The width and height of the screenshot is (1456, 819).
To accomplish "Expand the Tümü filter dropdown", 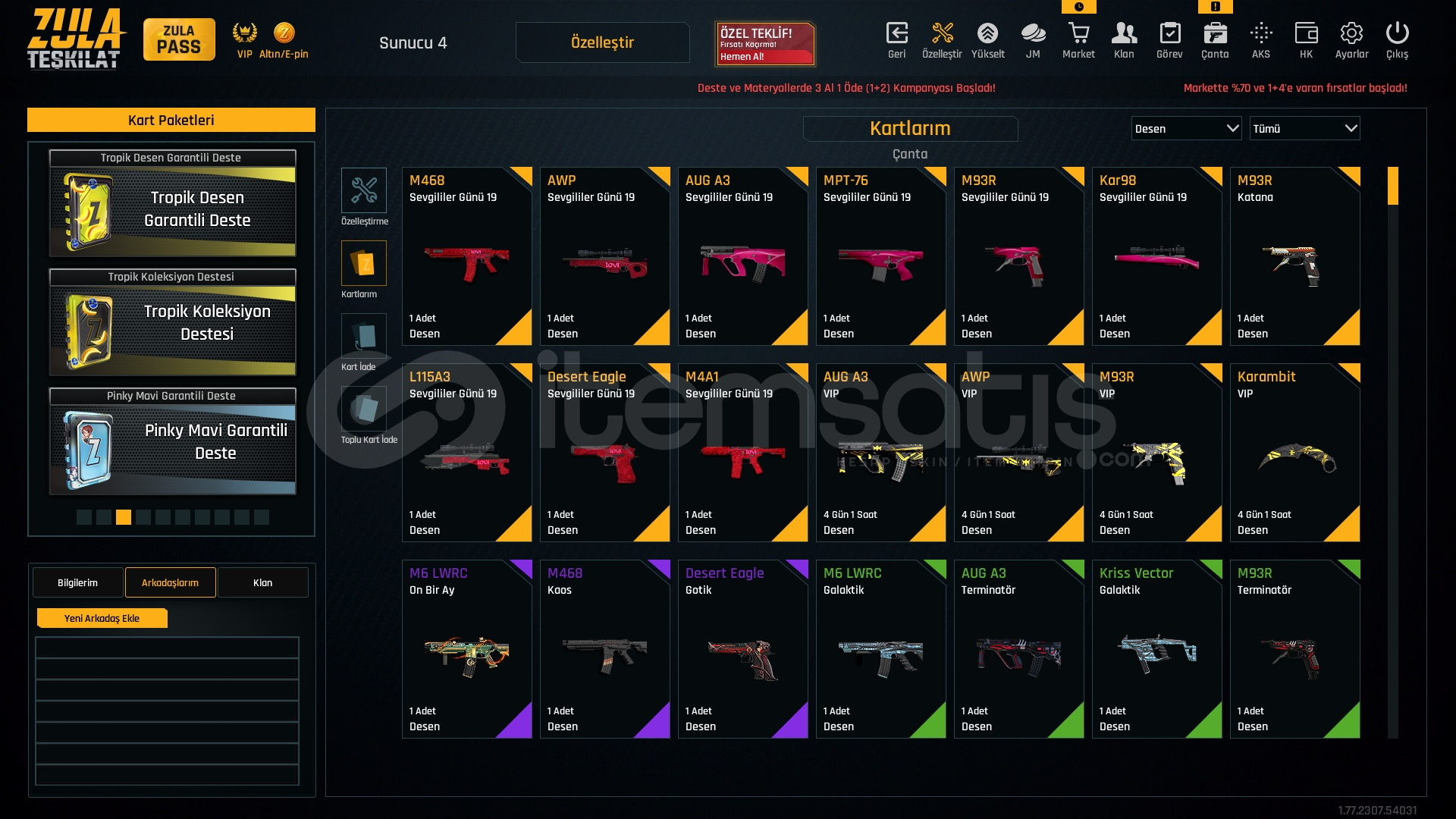I will pyautogui.click(x=1304, y=129).
